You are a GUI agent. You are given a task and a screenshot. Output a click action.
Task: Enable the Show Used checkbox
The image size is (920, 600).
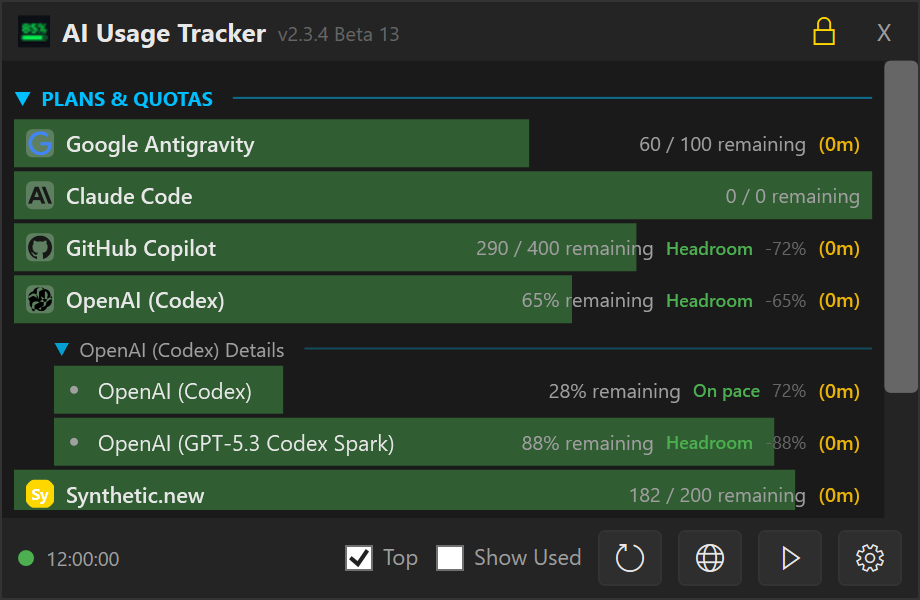pos(450,558)
